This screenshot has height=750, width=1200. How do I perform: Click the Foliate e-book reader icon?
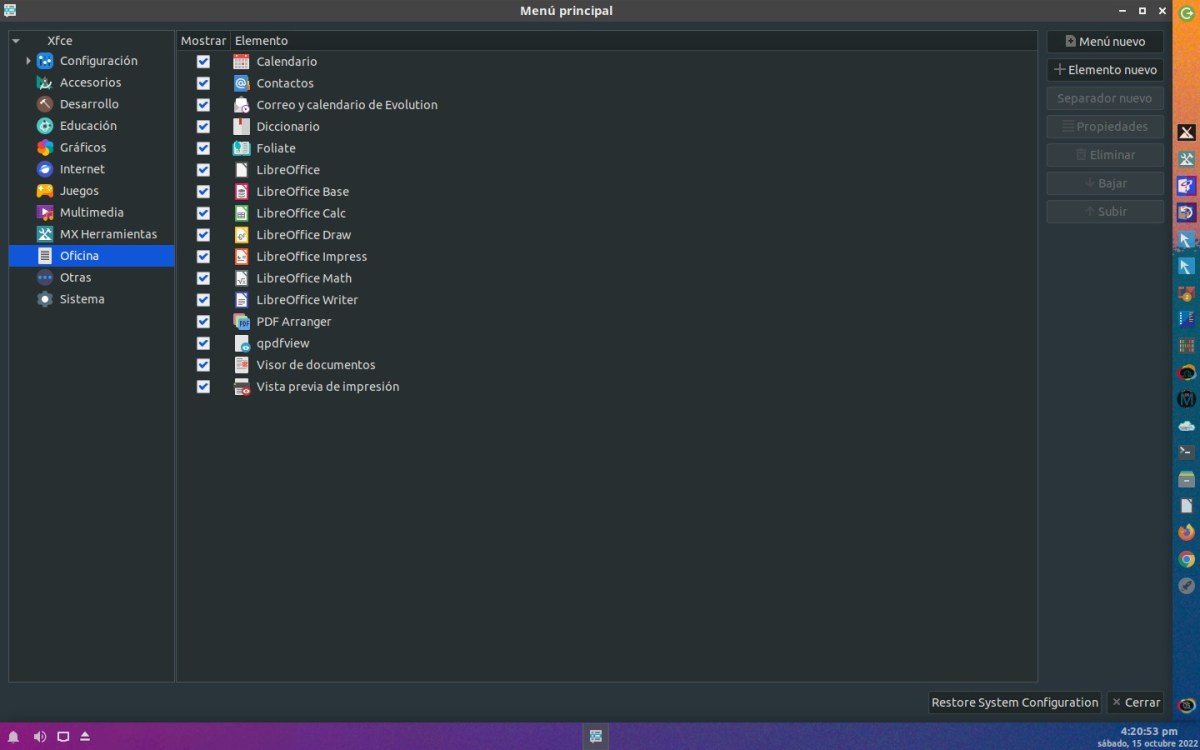(x=241, y=148)
